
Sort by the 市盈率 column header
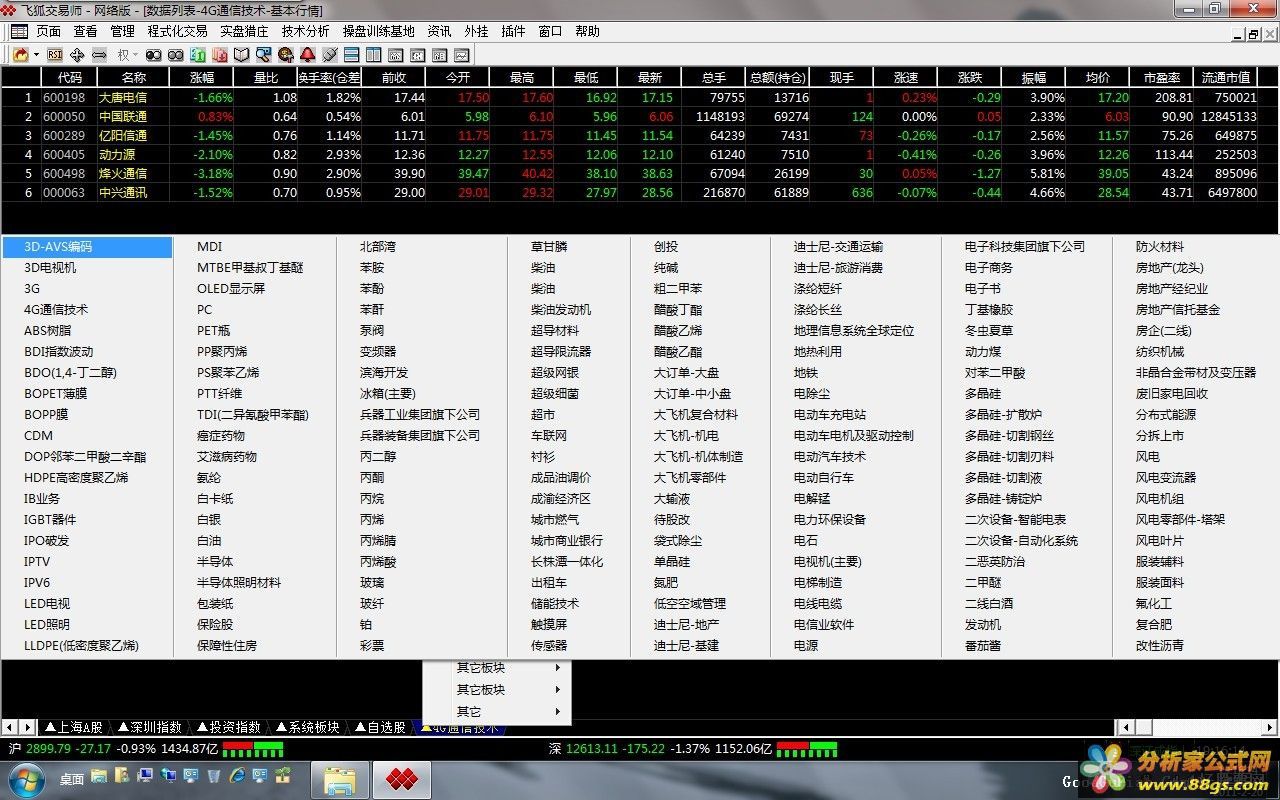tap(1162, 77)
